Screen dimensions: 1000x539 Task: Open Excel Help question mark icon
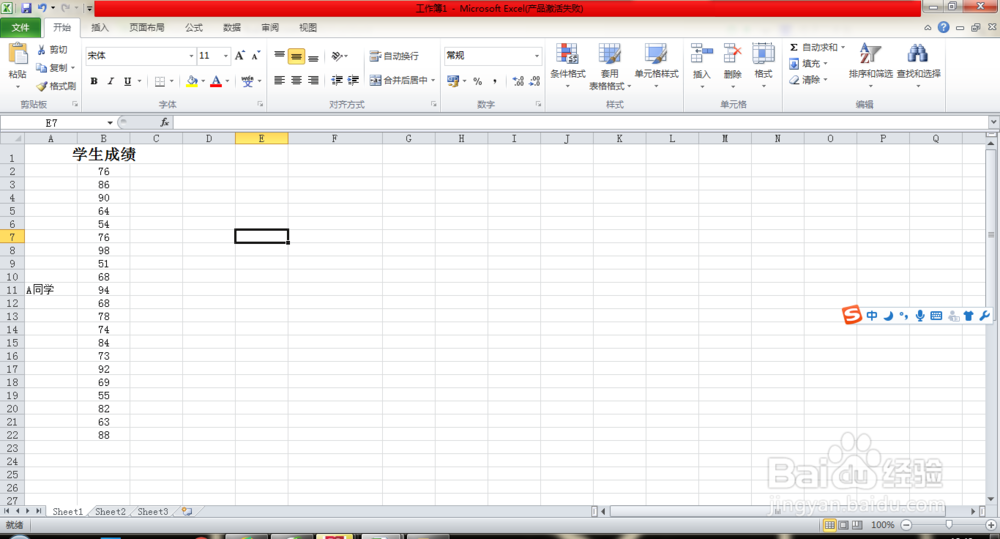[943, 27]
